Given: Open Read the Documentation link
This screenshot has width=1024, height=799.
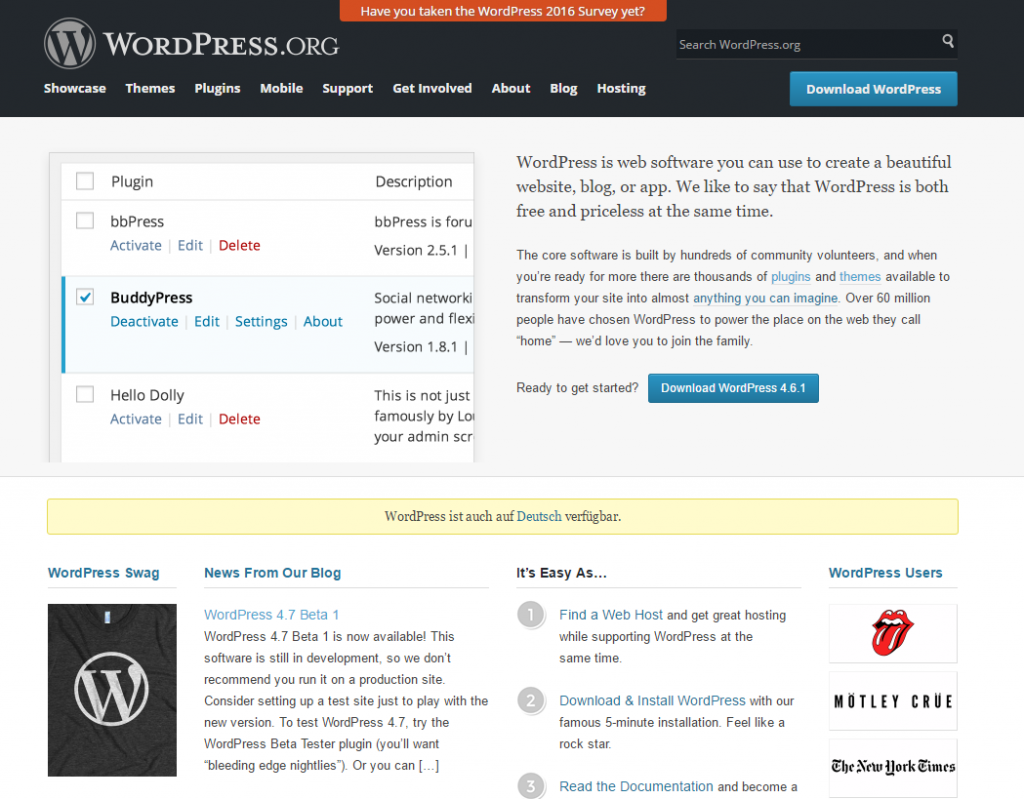Looking at the screenshot, I should pos(636,787).
